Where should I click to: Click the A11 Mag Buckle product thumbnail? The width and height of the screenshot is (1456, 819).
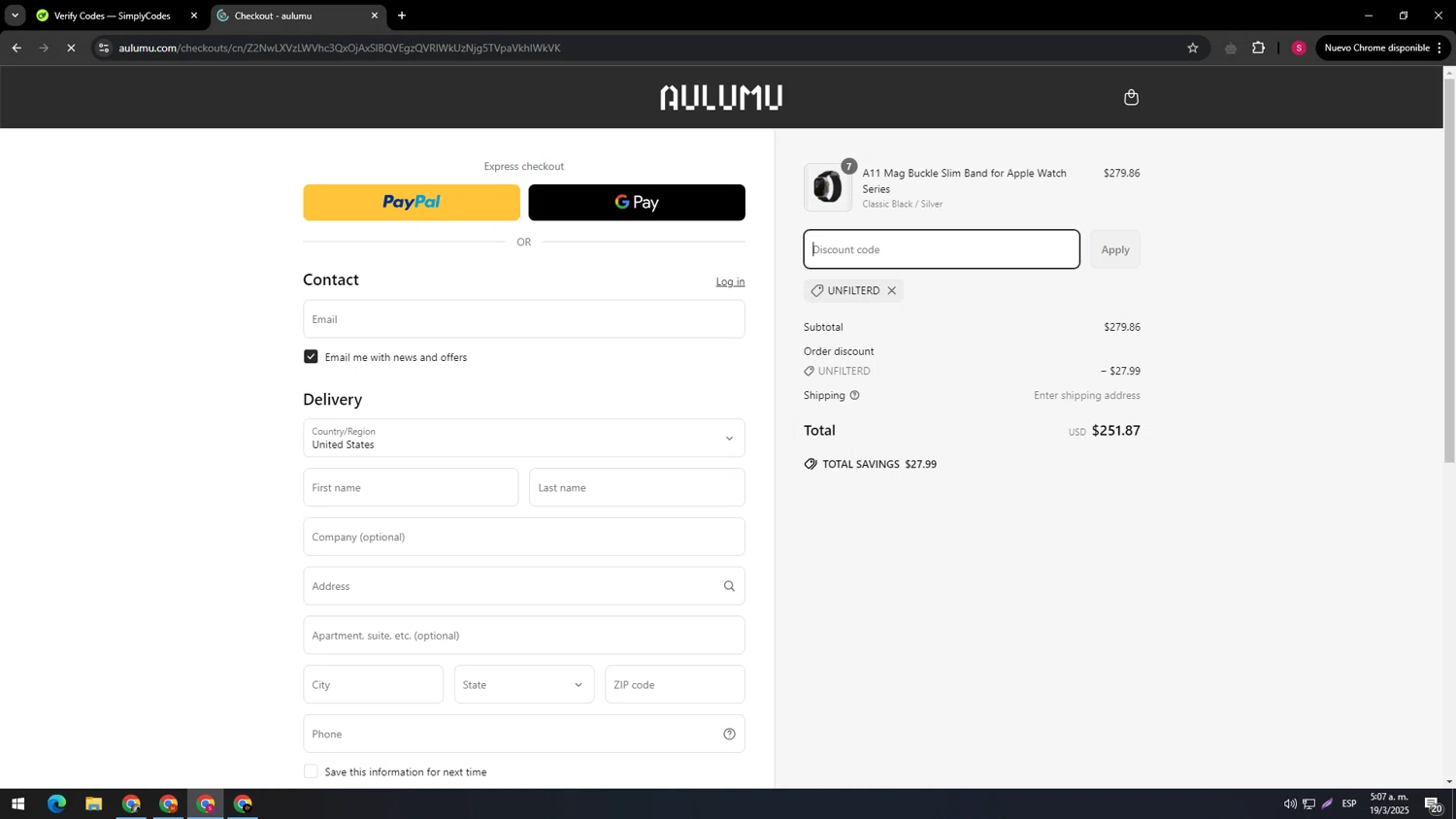tap(828, 187)
